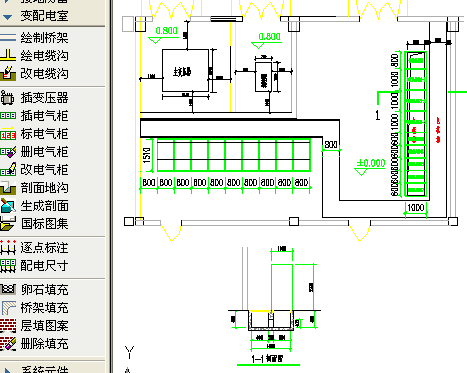Select the 剖面地沟 section trench icon
Image resolution: width=467 pixels, height=373 pixels.
pyautogui.click(x=8, y=188)
